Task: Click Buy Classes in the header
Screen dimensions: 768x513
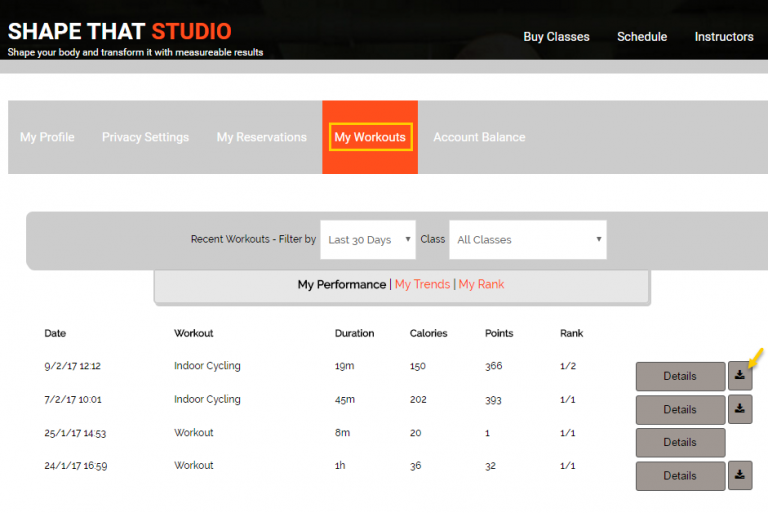Action: click(556, 37)
